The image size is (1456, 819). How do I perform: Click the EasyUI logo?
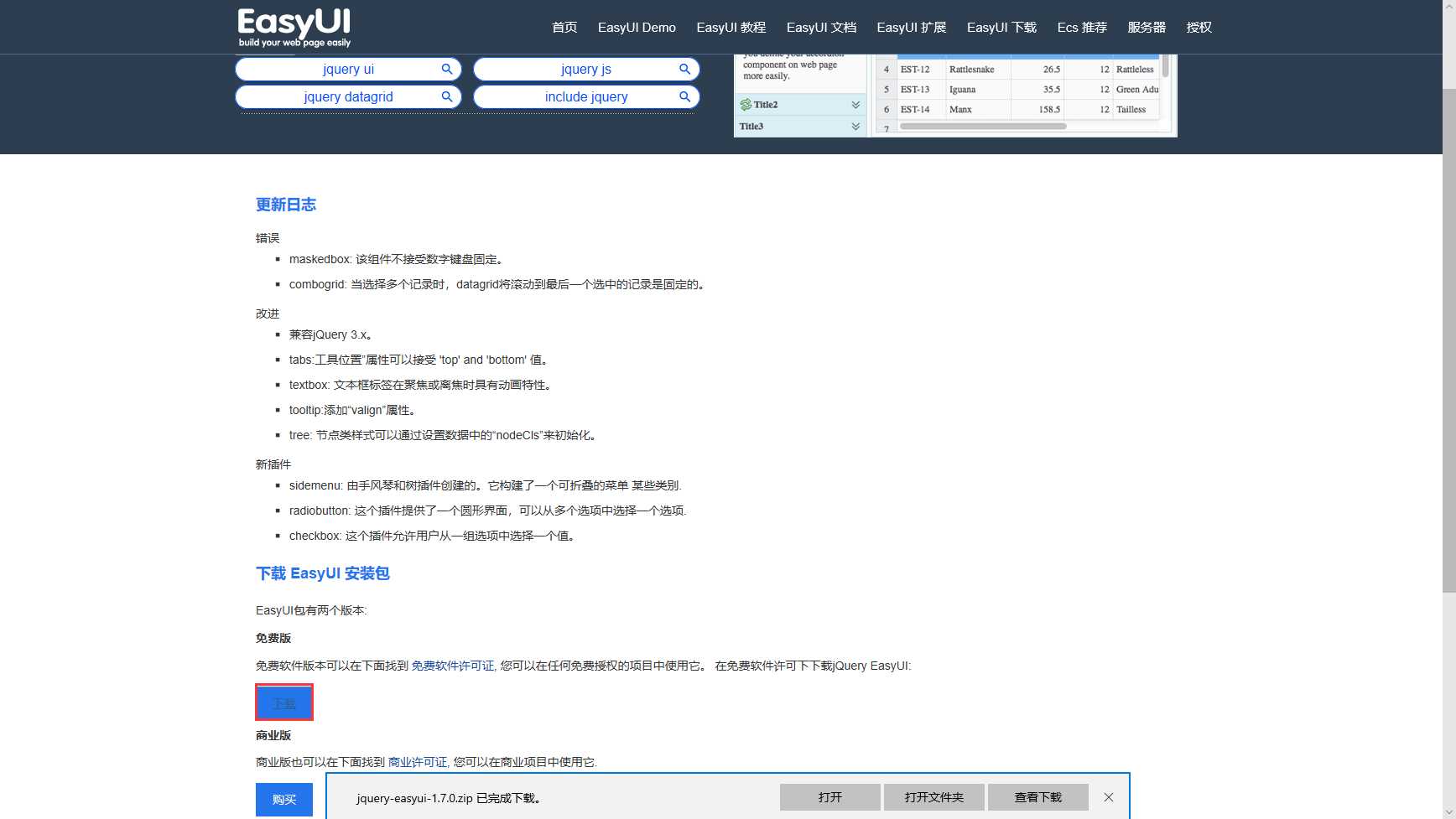[294, 28]
